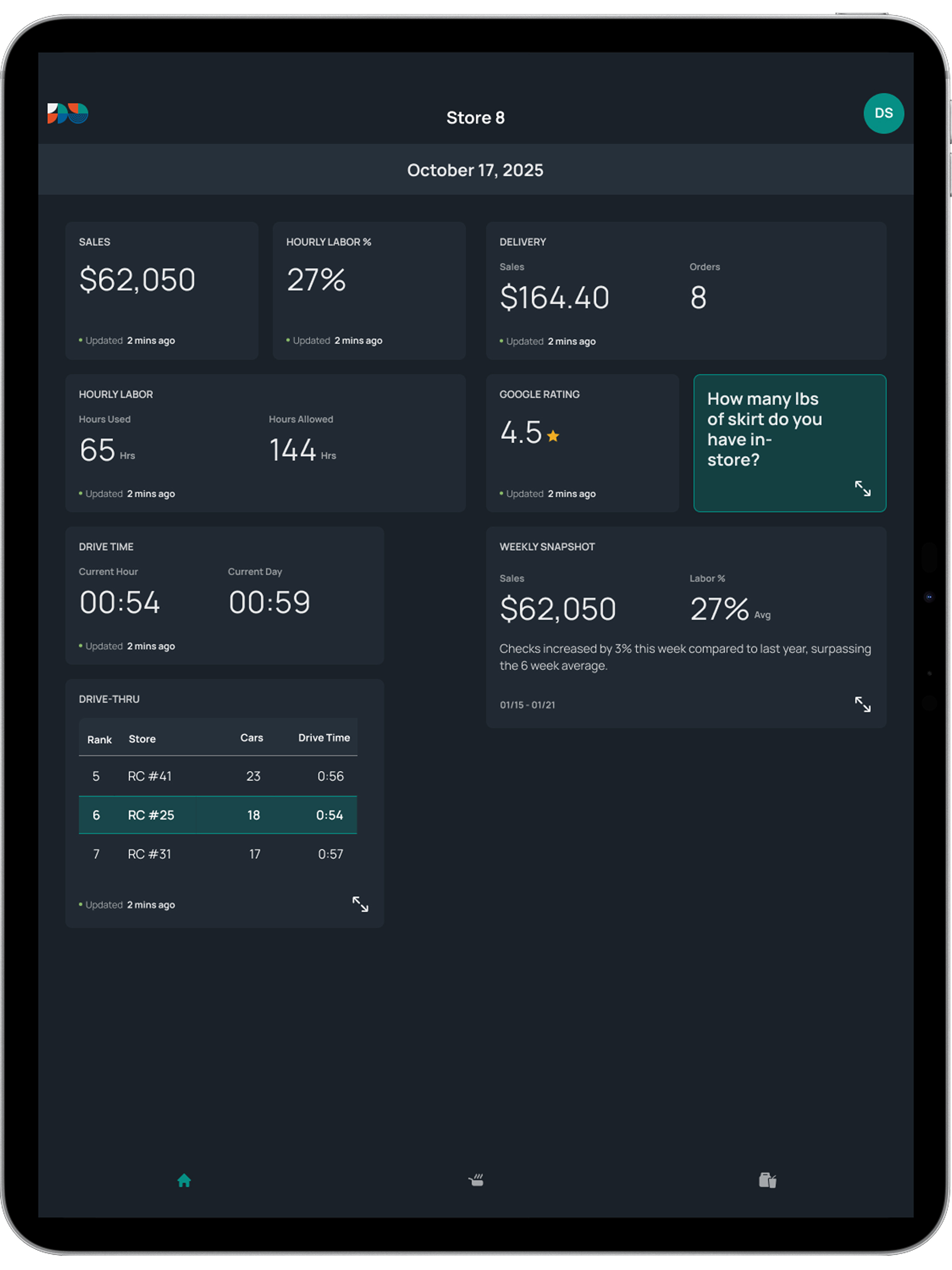Screen dimensions: 952x1270
Task: Click the Cars column header
Action: click(251, 738)
